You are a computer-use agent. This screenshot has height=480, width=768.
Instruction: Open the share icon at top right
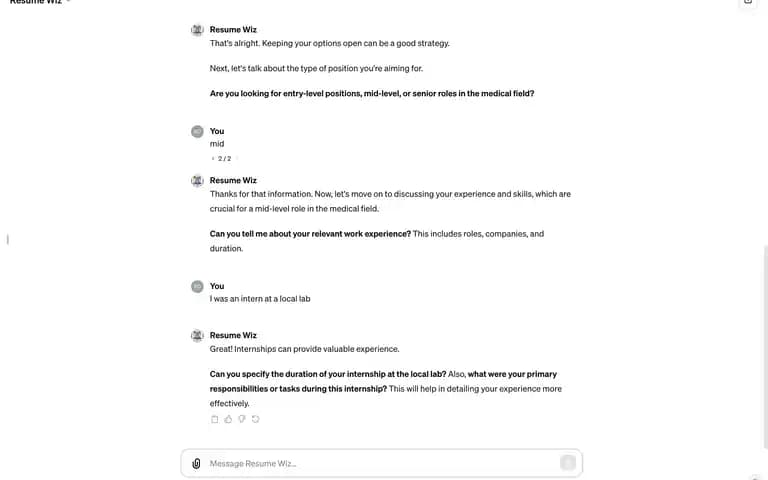click(748, 1)
